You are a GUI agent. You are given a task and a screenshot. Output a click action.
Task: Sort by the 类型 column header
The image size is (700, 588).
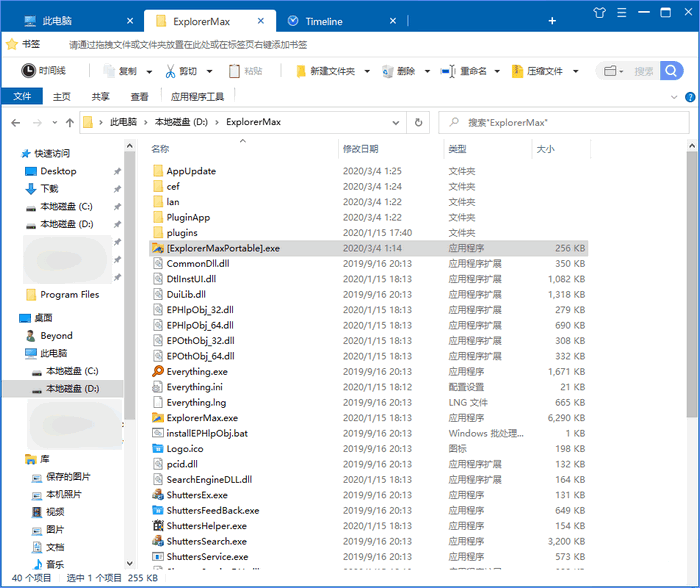pos(488,149)
